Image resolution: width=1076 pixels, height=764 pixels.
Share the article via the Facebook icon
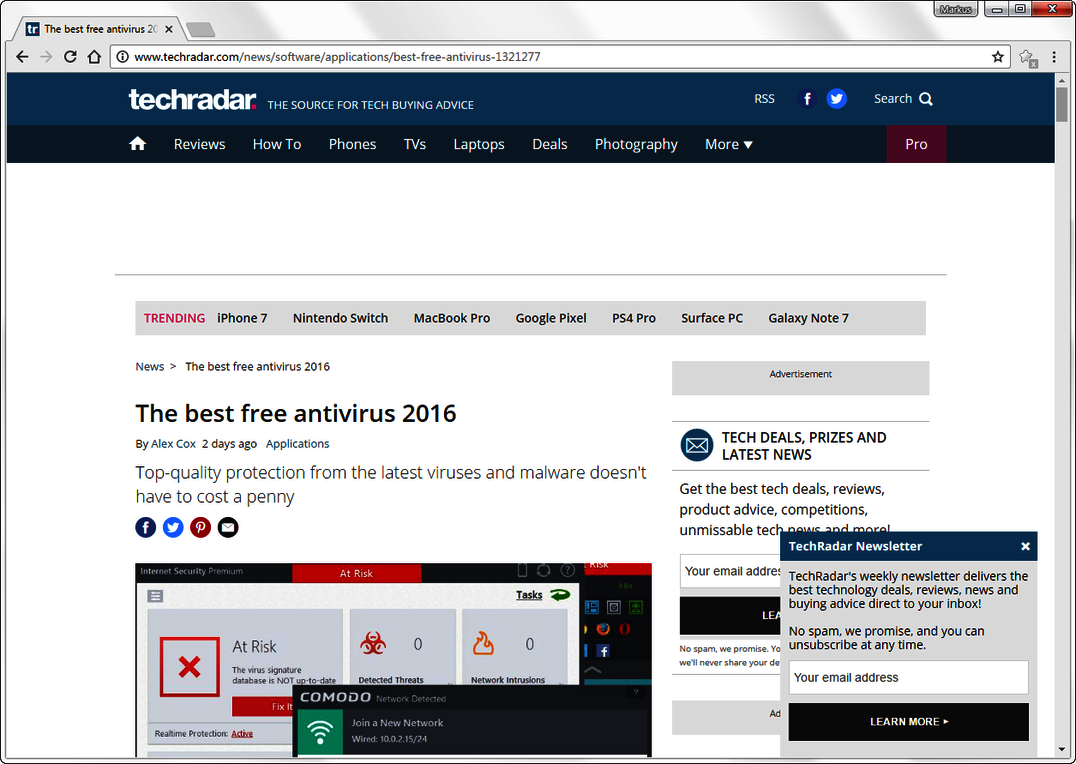click(145, 527)
